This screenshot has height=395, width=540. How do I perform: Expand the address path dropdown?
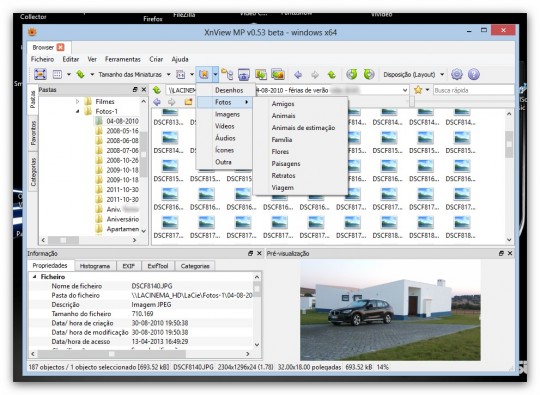[405, 90]
